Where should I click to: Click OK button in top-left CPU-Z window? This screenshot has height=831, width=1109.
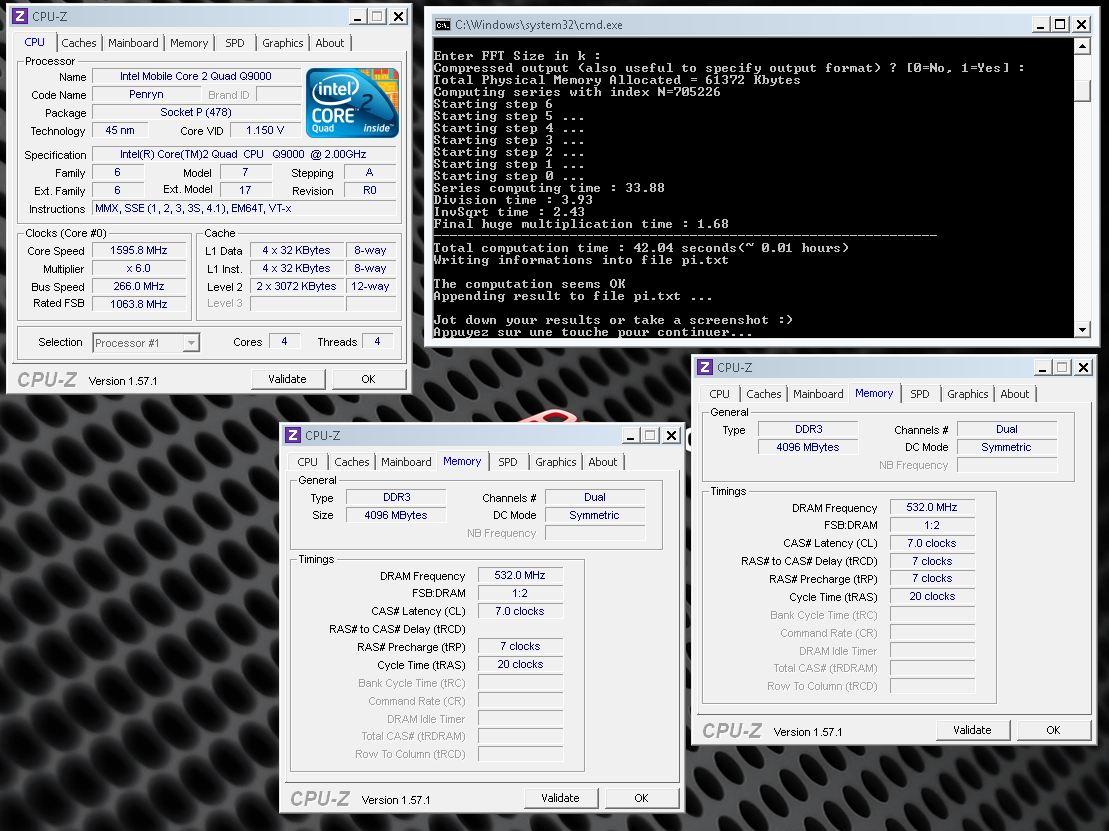point(368,379)
